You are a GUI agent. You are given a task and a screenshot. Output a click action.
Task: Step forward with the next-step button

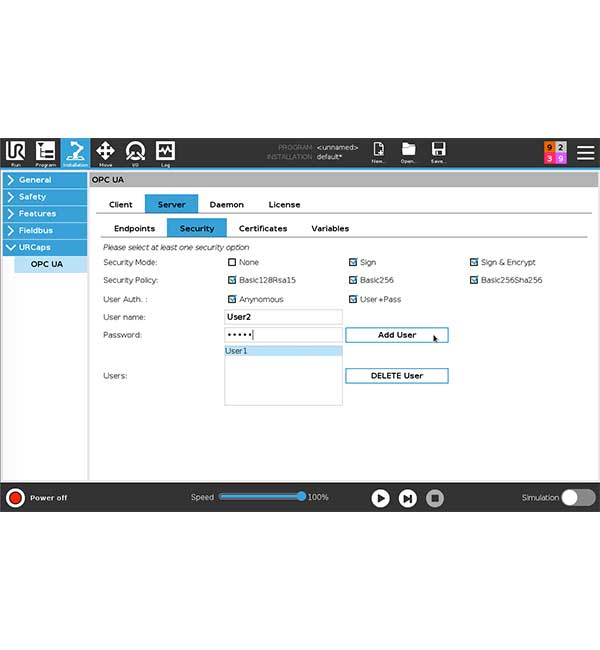click(x=408, y=498)
